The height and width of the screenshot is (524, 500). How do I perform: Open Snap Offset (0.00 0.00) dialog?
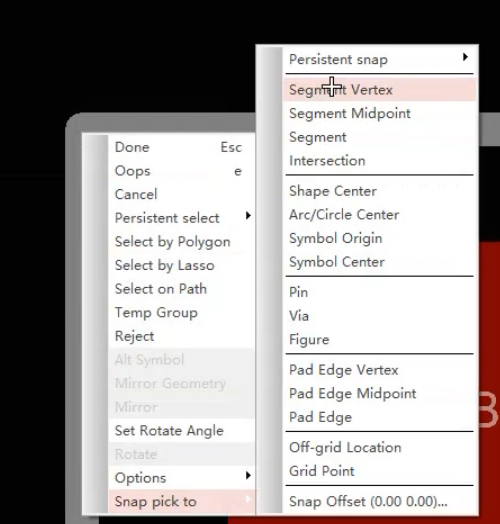click(379, 502)
